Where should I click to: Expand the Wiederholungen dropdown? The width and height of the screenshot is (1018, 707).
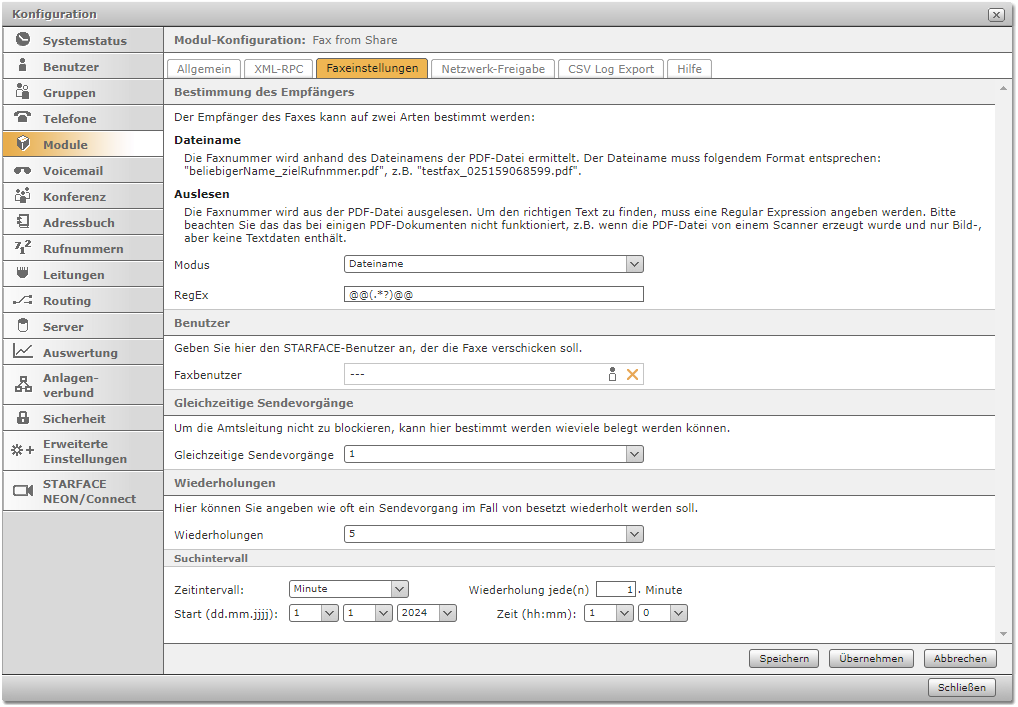click(633, 534)
